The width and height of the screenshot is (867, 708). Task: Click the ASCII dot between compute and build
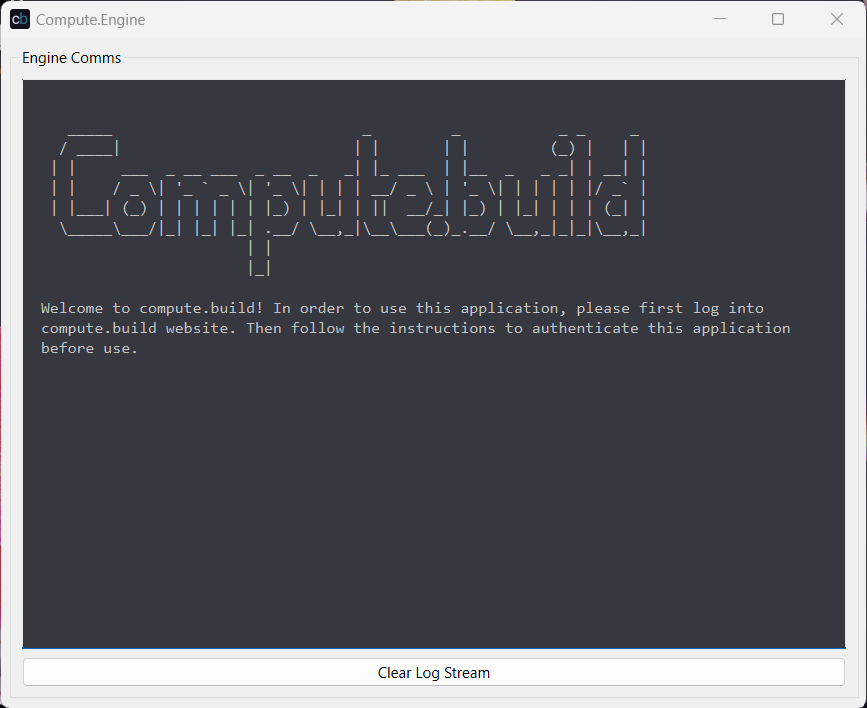coord(432,228)
